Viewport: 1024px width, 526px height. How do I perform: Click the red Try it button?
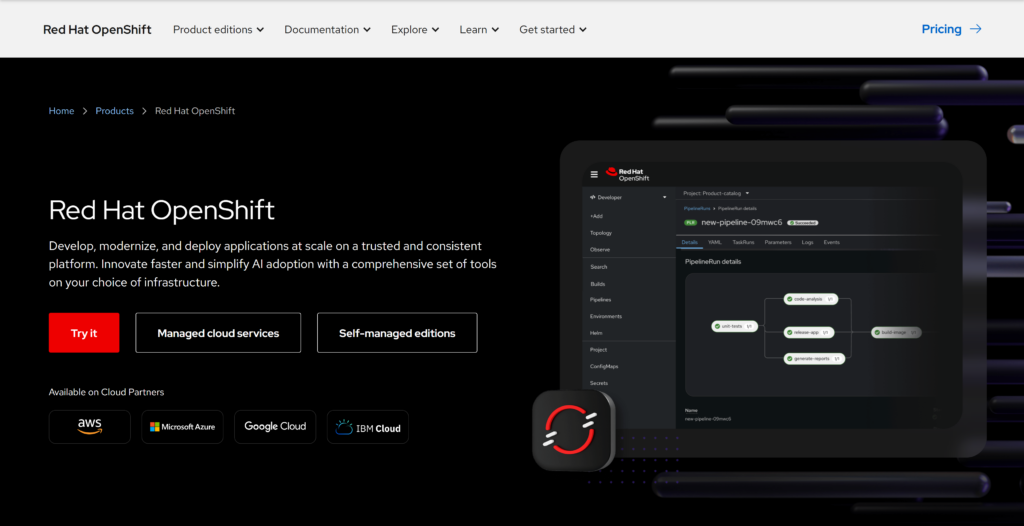coord(84,333)
